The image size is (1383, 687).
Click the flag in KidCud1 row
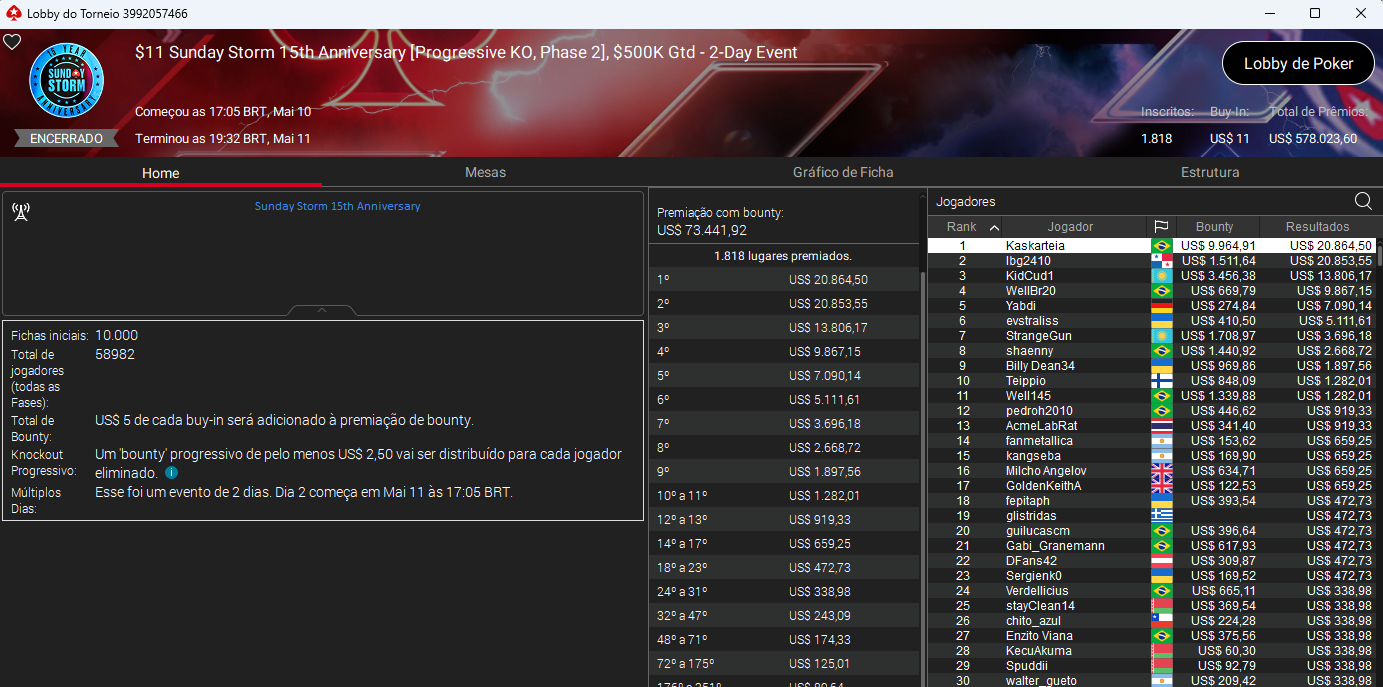tap(1162, 276)
